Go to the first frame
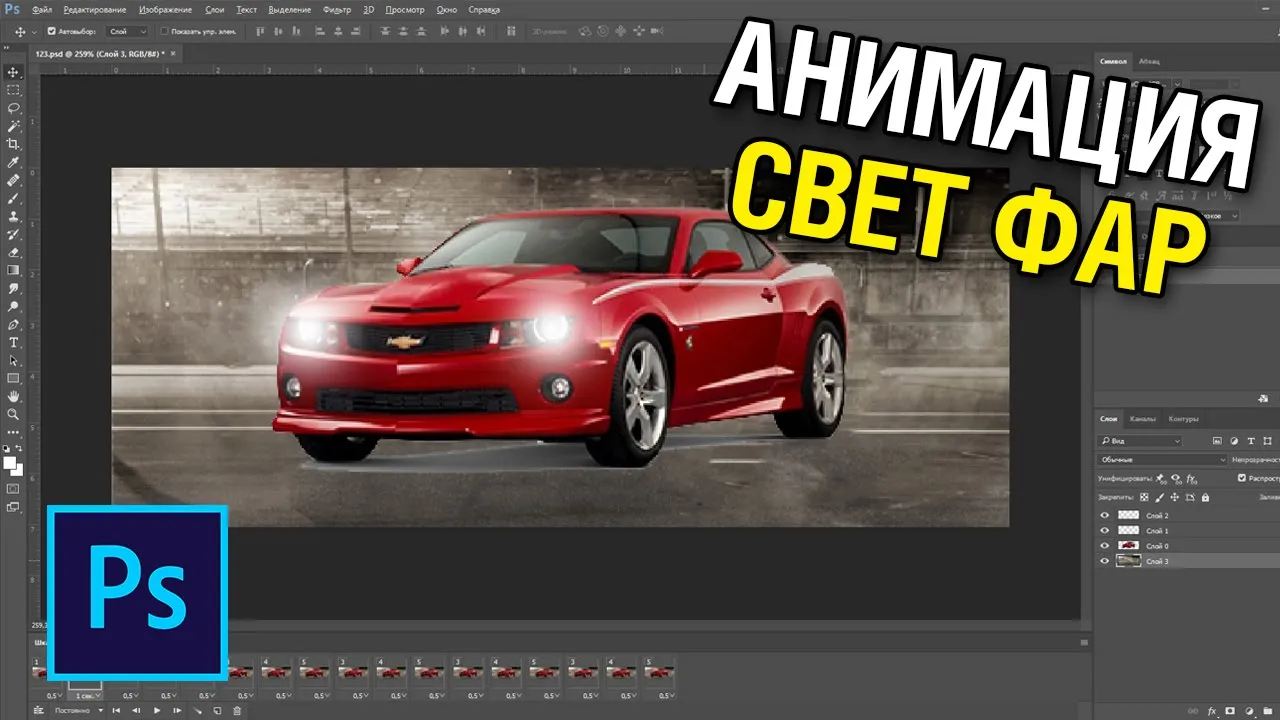This screenshot has width=1280, height=720. click(x=116, y=710)
